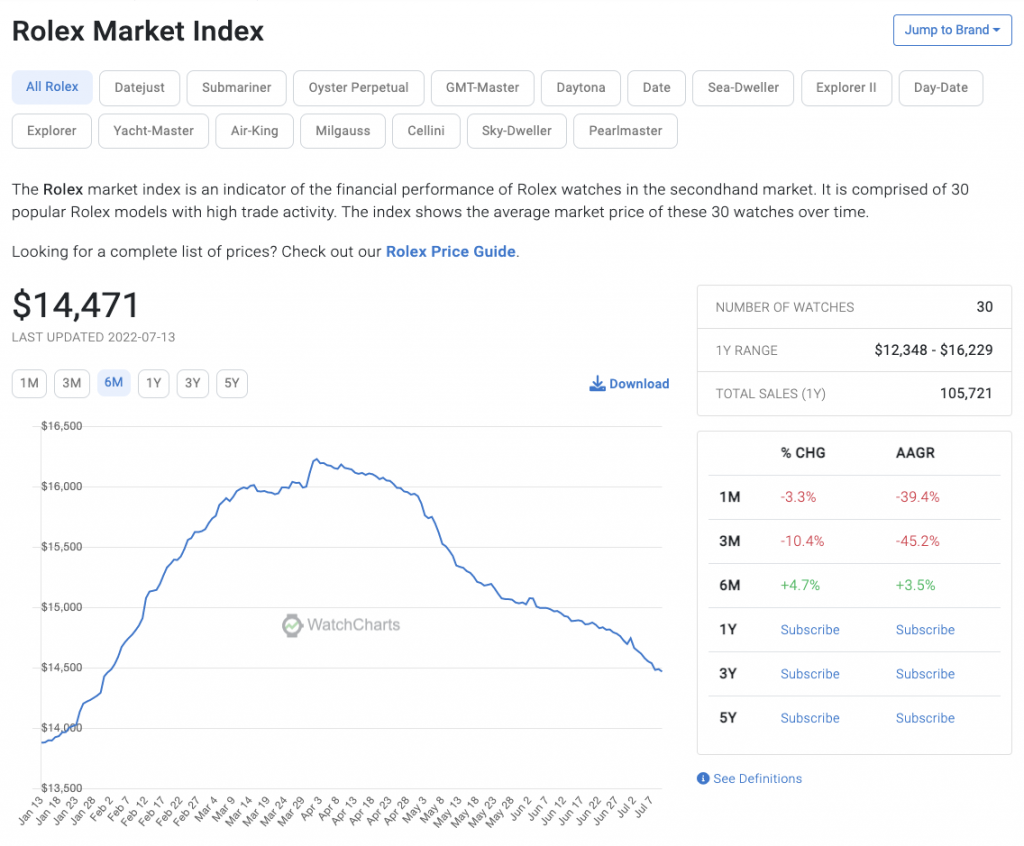Set chart range to 6M
1024x846 pixels.
(x=114, y=383)
